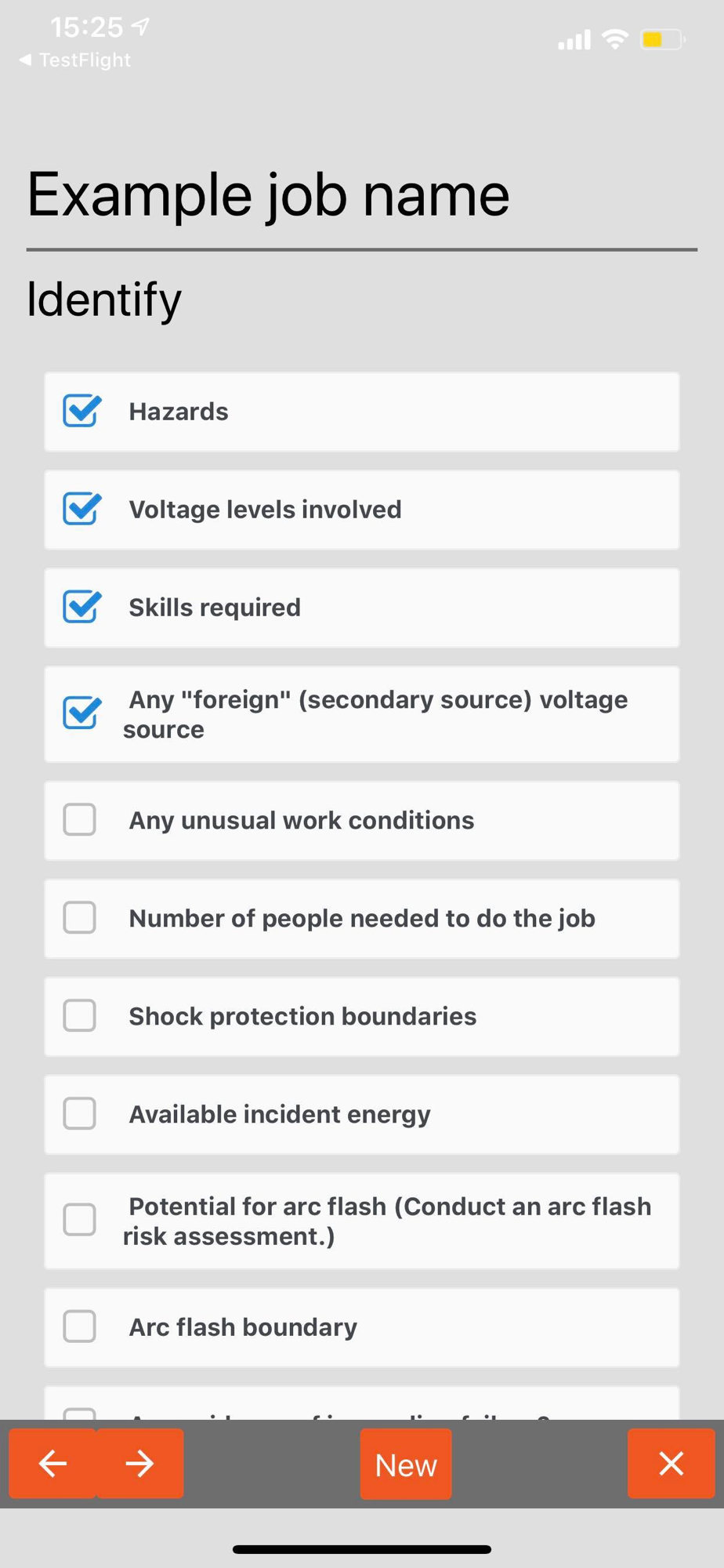Check Number of people needed
This screenshot has height=1568, width=724.
pyautogui.click(x=80, y=917)
